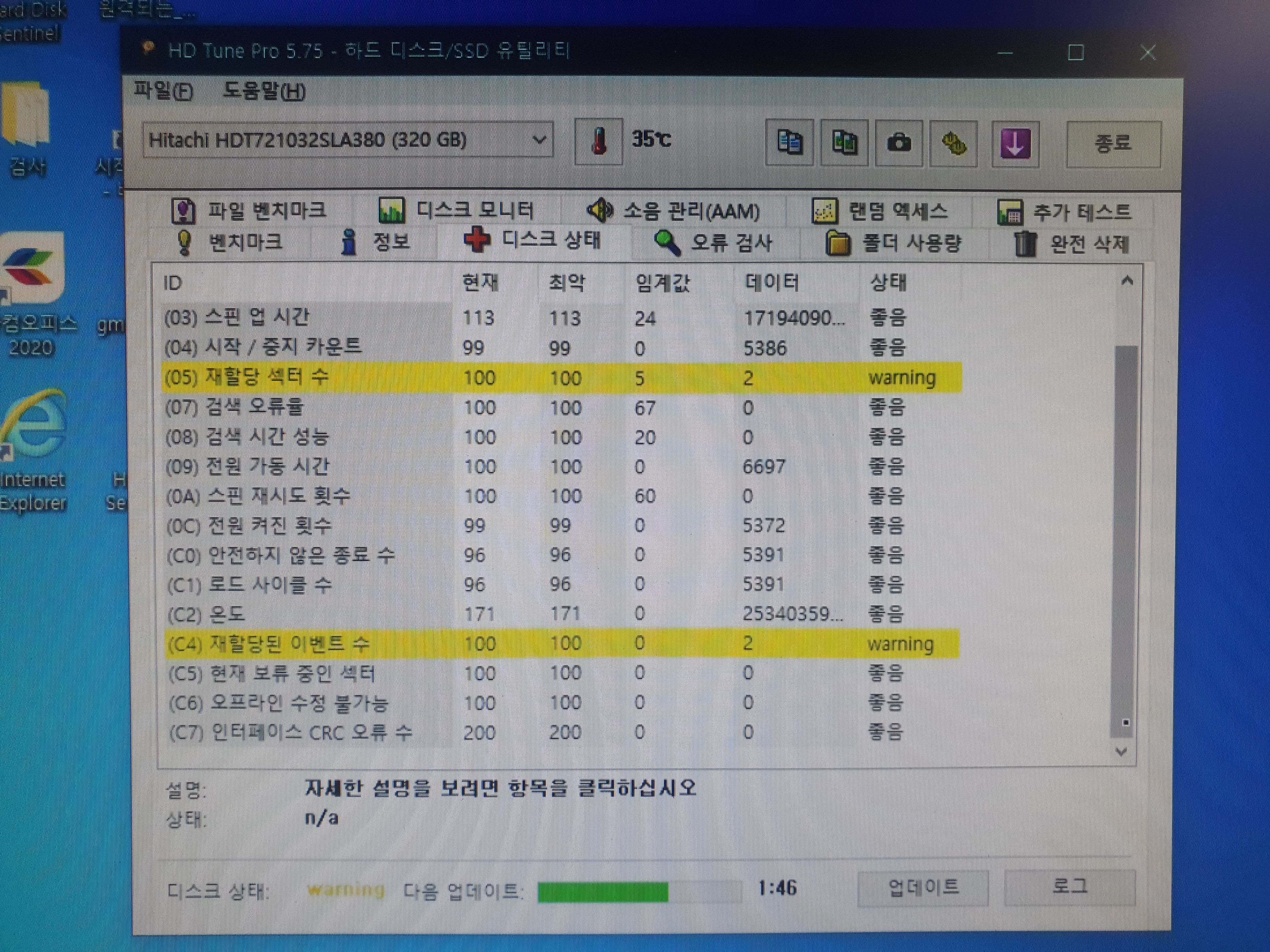Viewport: 1270px width, 952px height.
Task: Click the thermometer temperature icon
Action: [599, 141]
